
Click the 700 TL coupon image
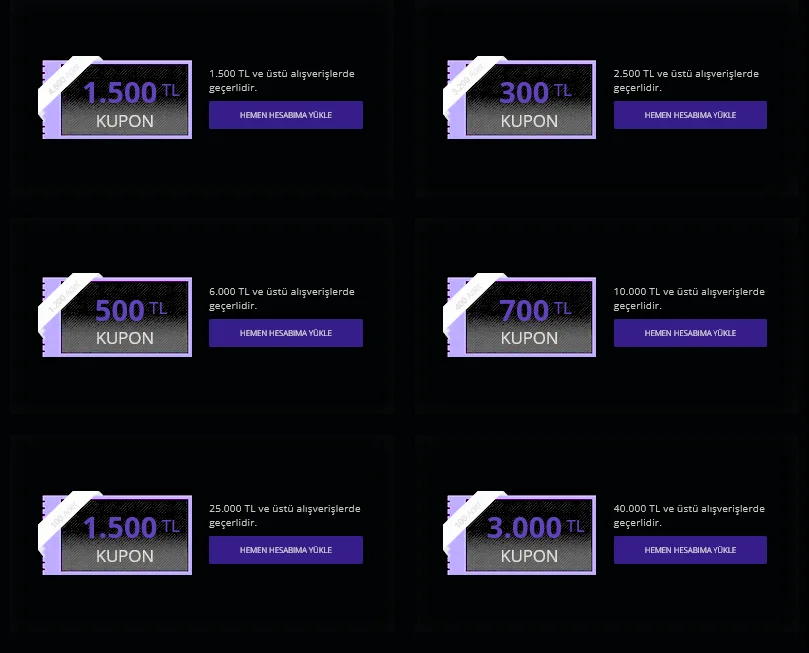pos(529,318)
